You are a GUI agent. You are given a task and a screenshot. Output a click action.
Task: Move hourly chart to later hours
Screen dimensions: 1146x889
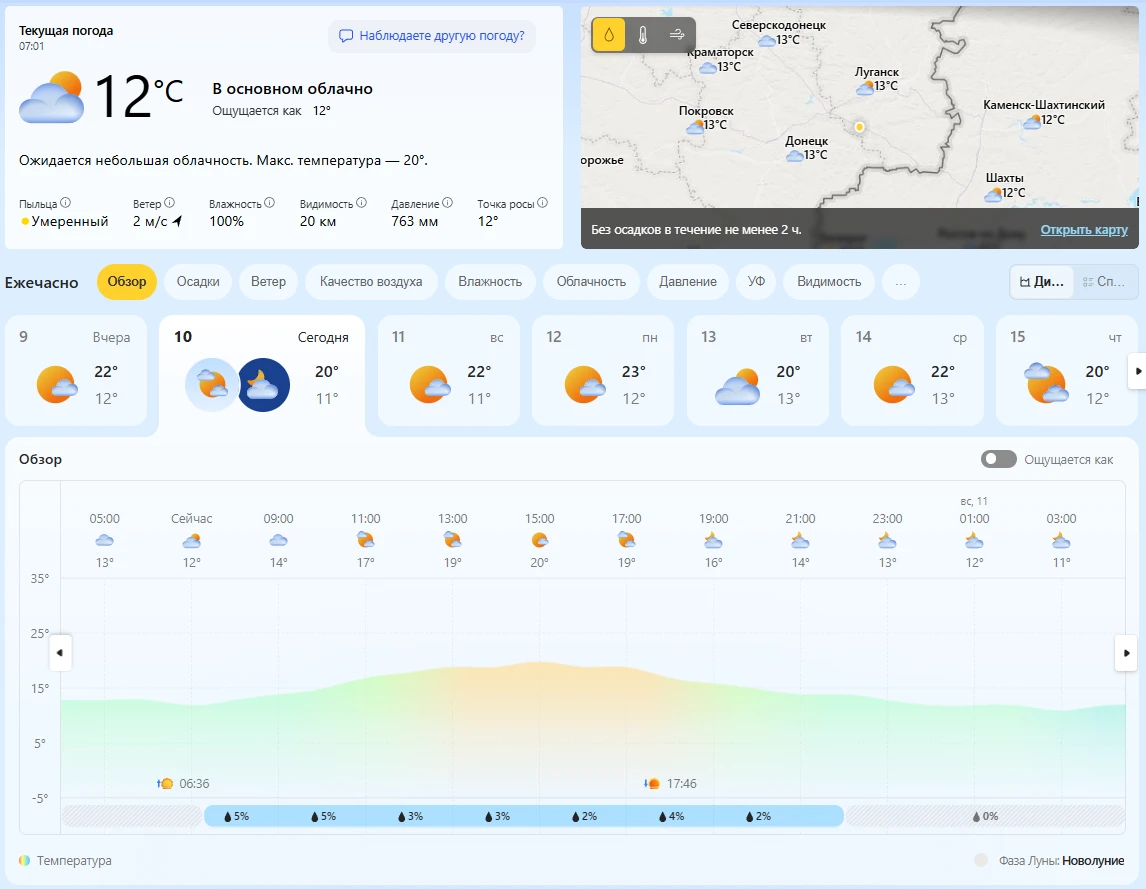(1126, 653)
